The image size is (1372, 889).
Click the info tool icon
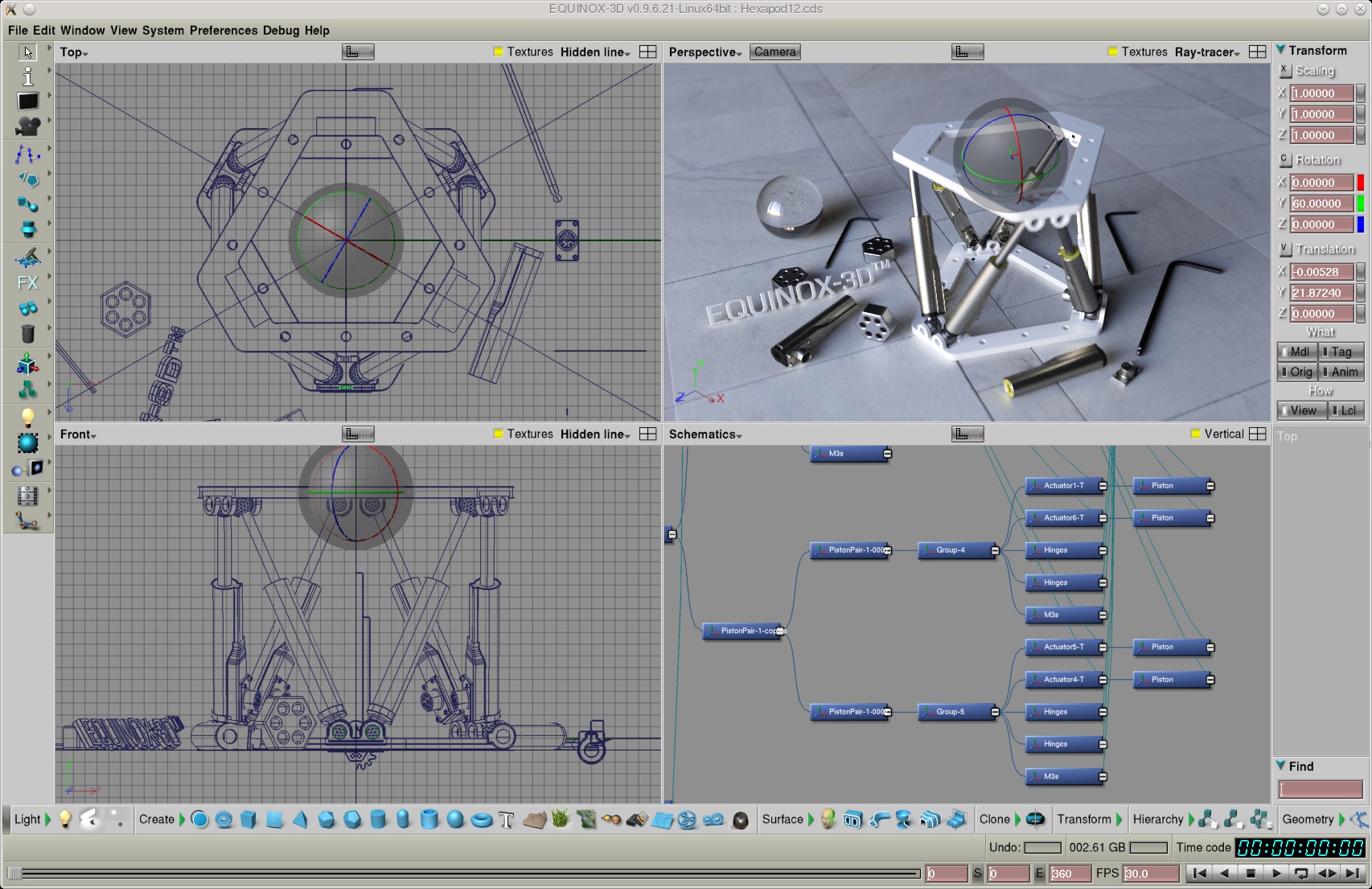27,76
